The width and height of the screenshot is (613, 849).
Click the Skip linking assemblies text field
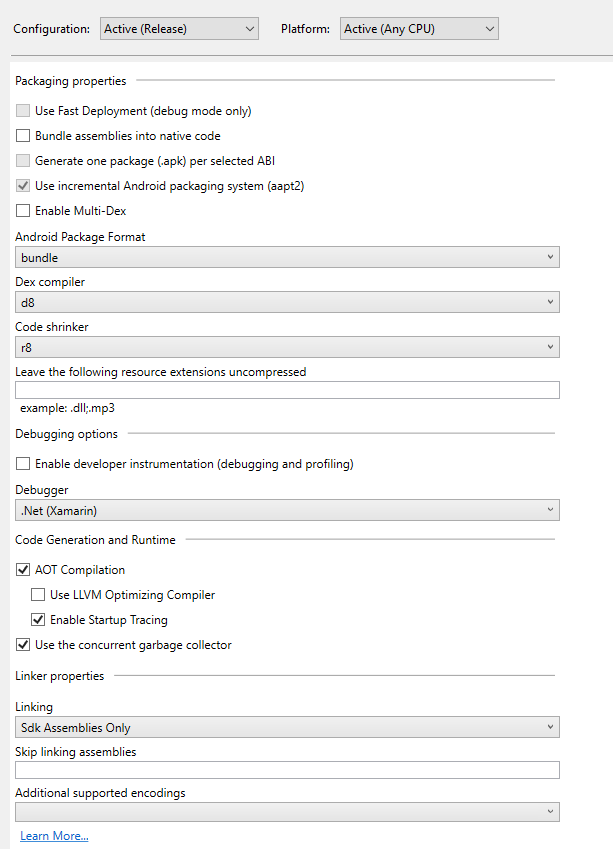point(287,770)
